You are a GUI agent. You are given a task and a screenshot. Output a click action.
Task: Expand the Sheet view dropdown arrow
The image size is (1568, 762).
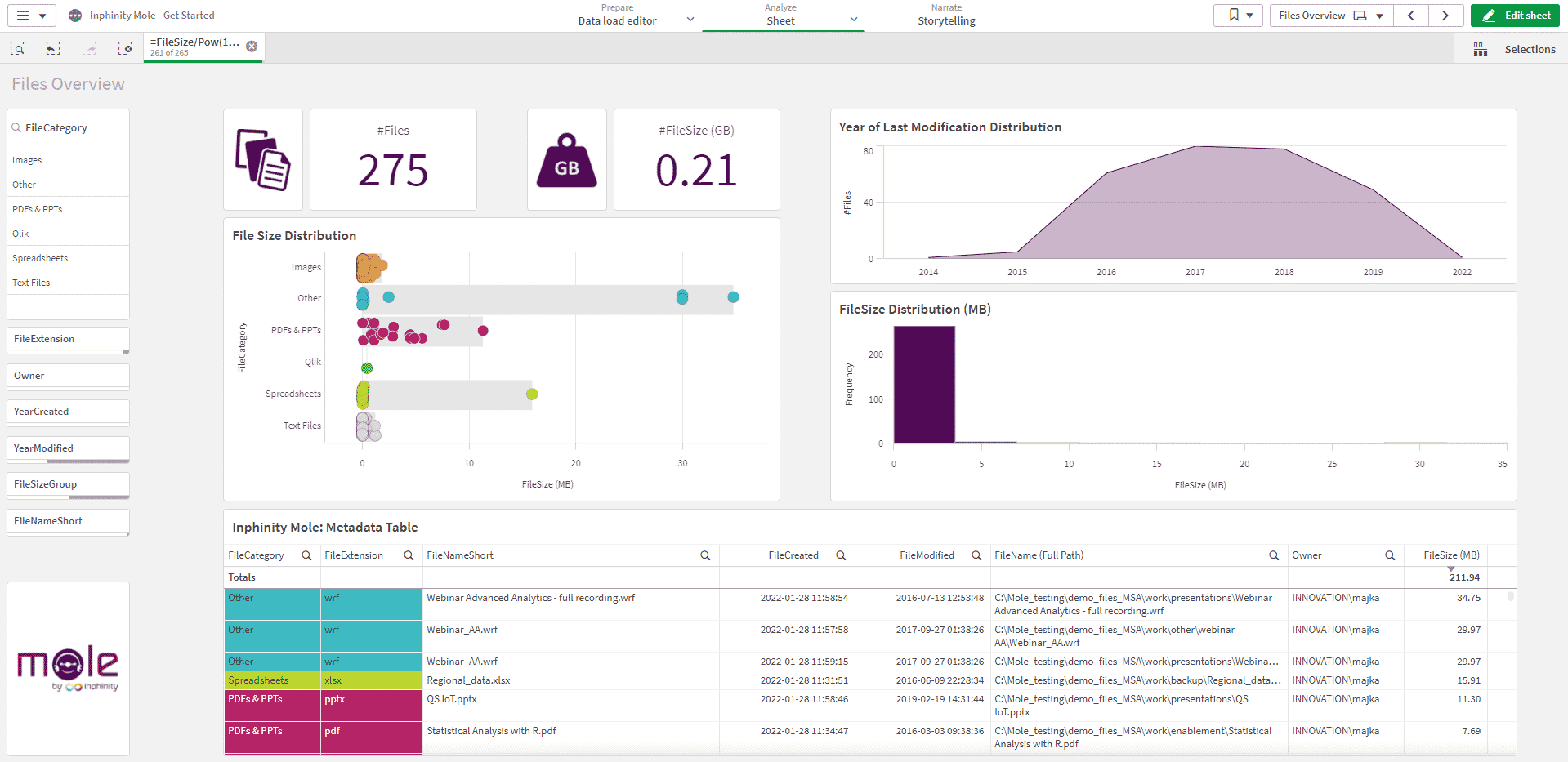click(x=854, y=19)
